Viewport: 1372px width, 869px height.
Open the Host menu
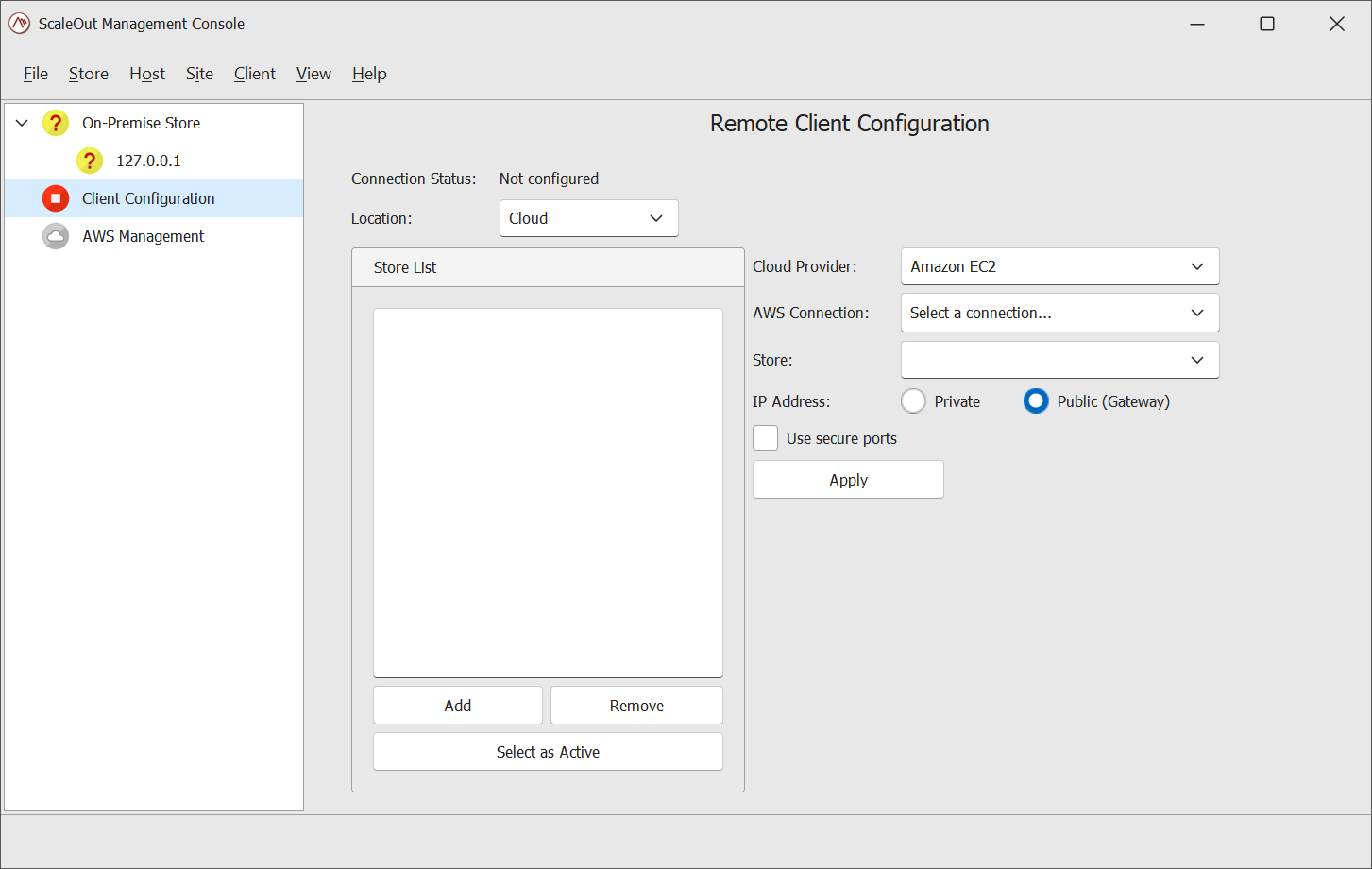(147, 74)
